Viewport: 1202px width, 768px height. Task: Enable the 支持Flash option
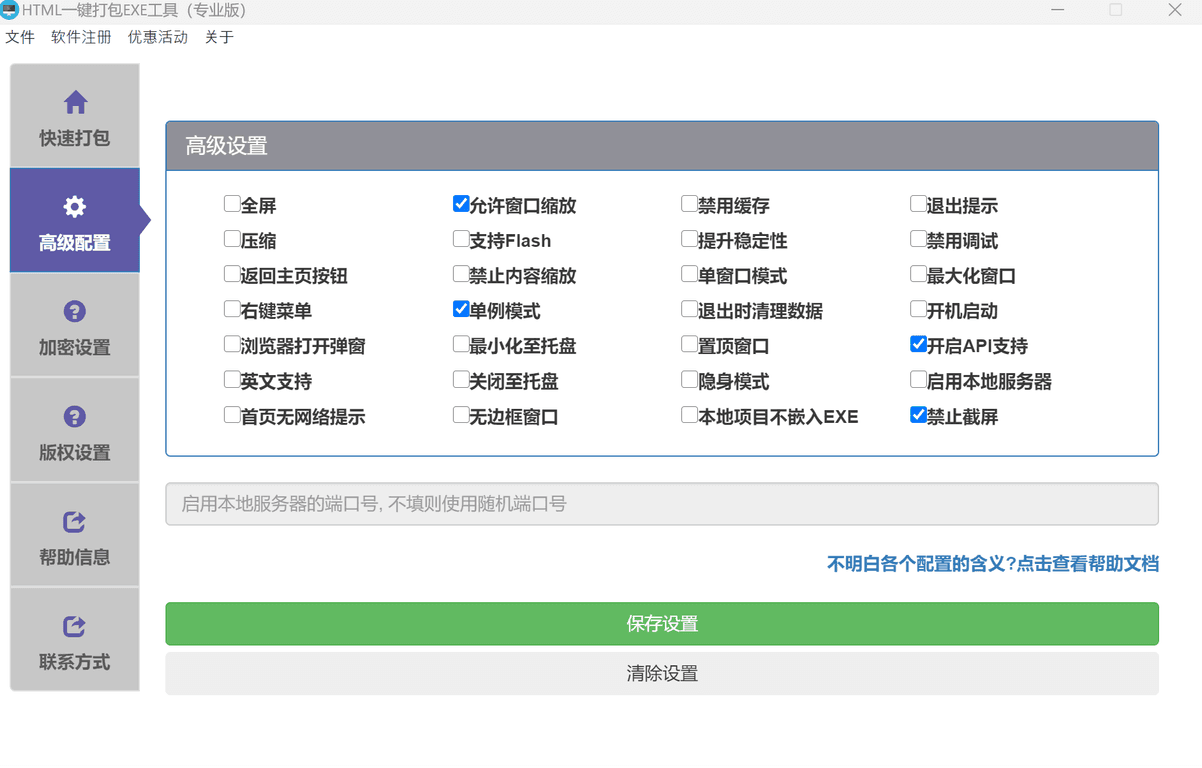pos(460,240)
